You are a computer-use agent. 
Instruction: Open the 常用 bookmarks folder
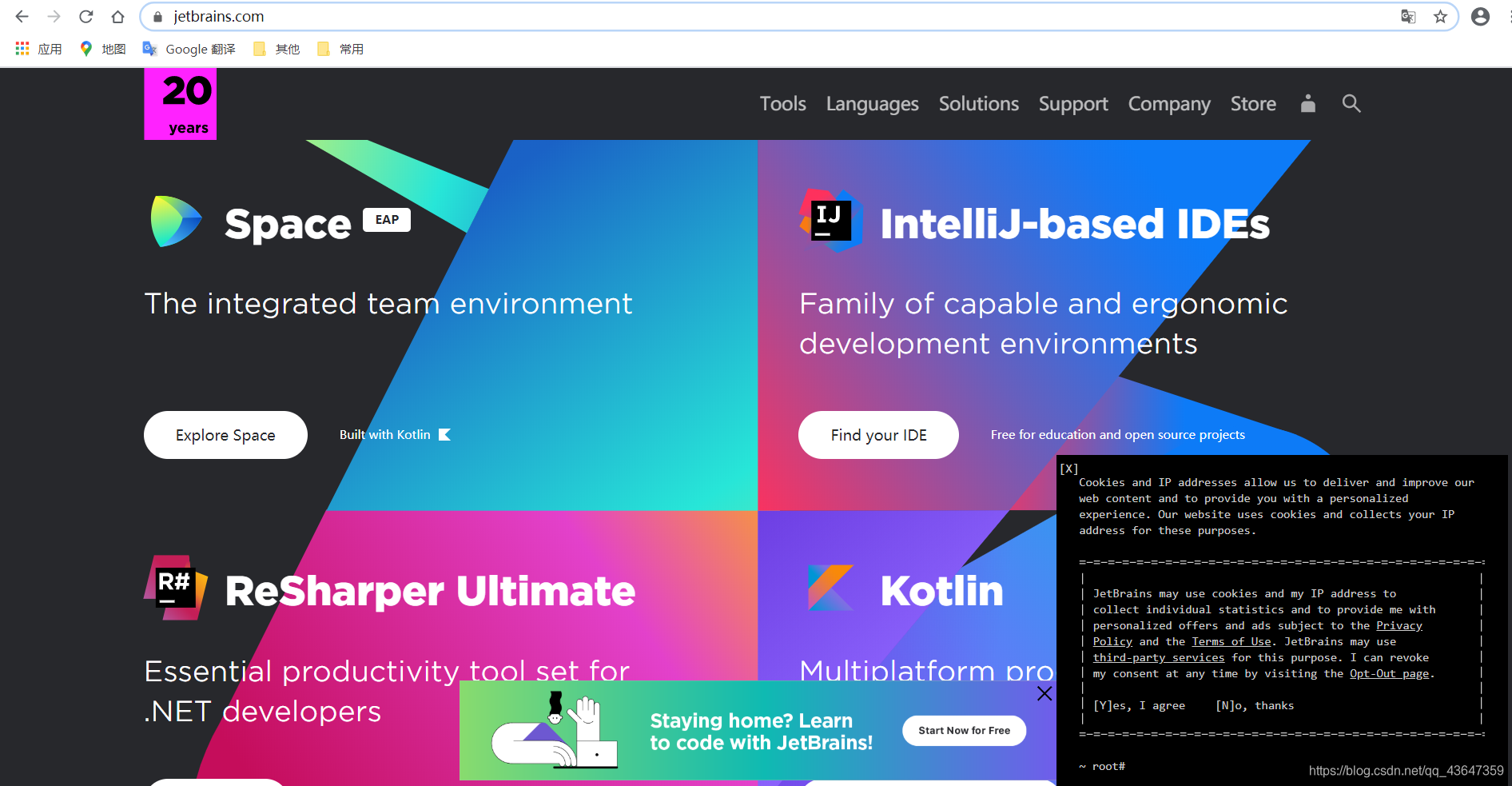[x=340, y=49]
